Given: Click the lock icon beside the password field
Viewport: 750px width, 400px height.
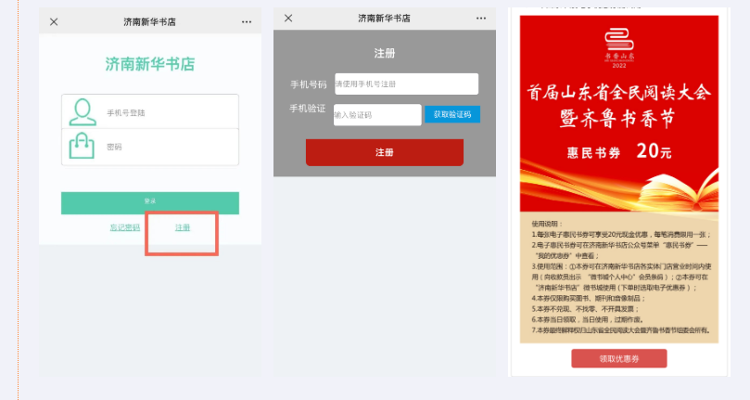Looking at the screenshot, I should [81, 145].
